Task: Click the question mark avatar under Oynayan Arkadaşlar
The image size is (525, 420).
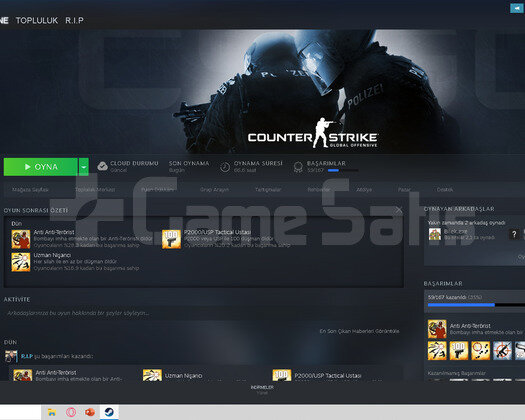Action: 514,234
